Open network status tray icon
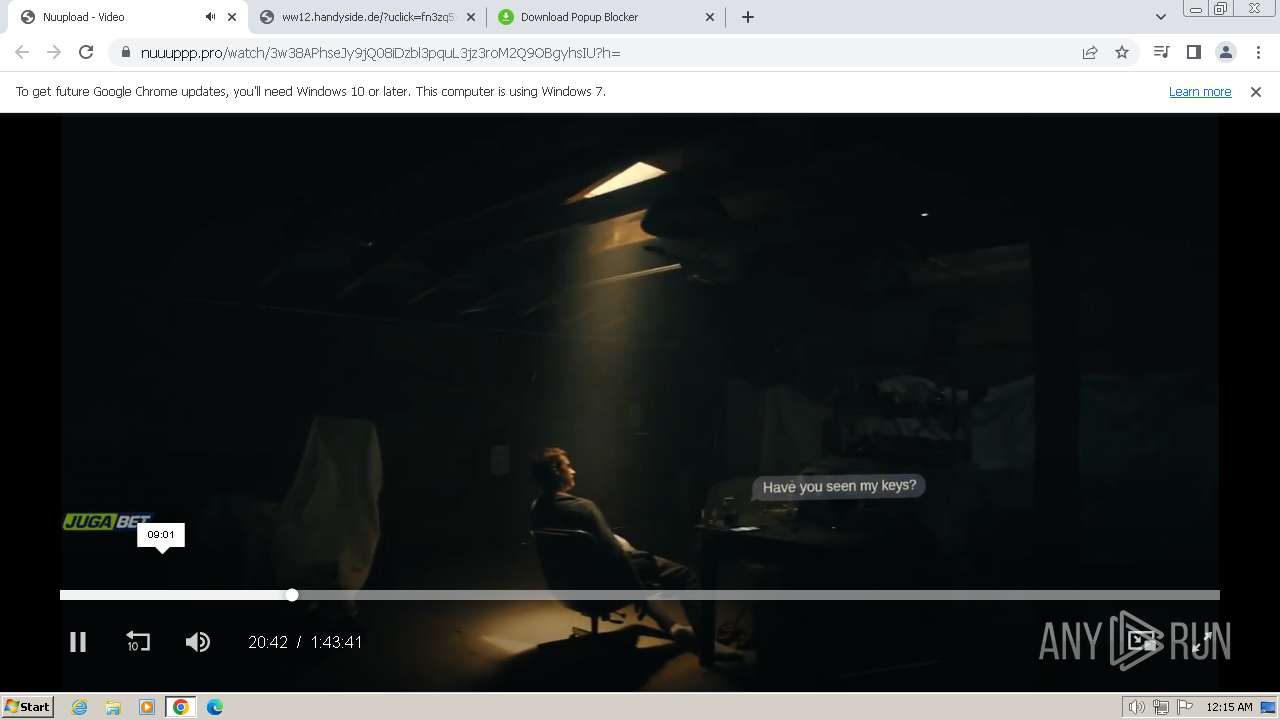This screenshot has width=1280, height=720. pos(1161,707)
